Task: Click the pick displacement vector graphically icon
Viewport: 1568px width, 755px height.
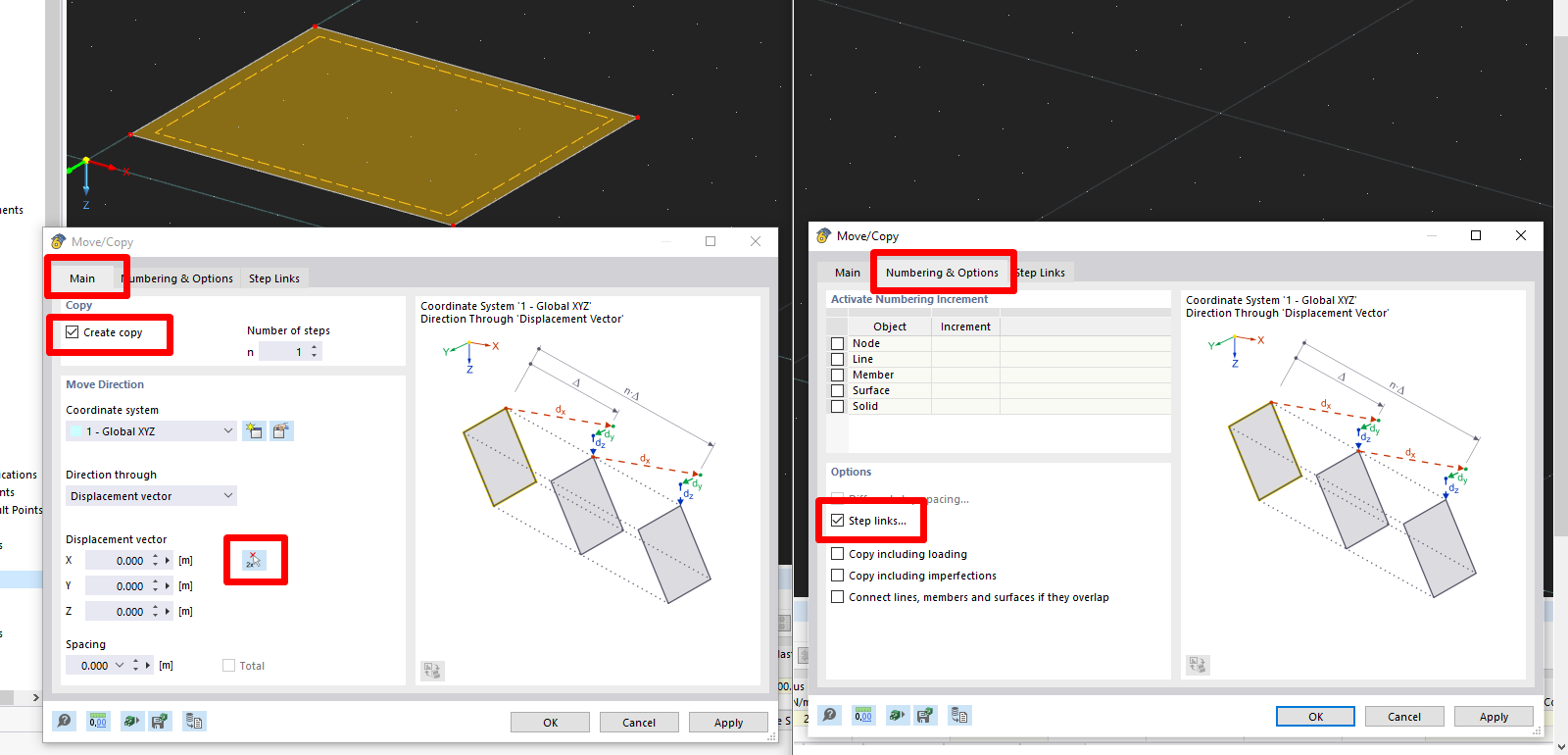Action: (x=254, y=560)
